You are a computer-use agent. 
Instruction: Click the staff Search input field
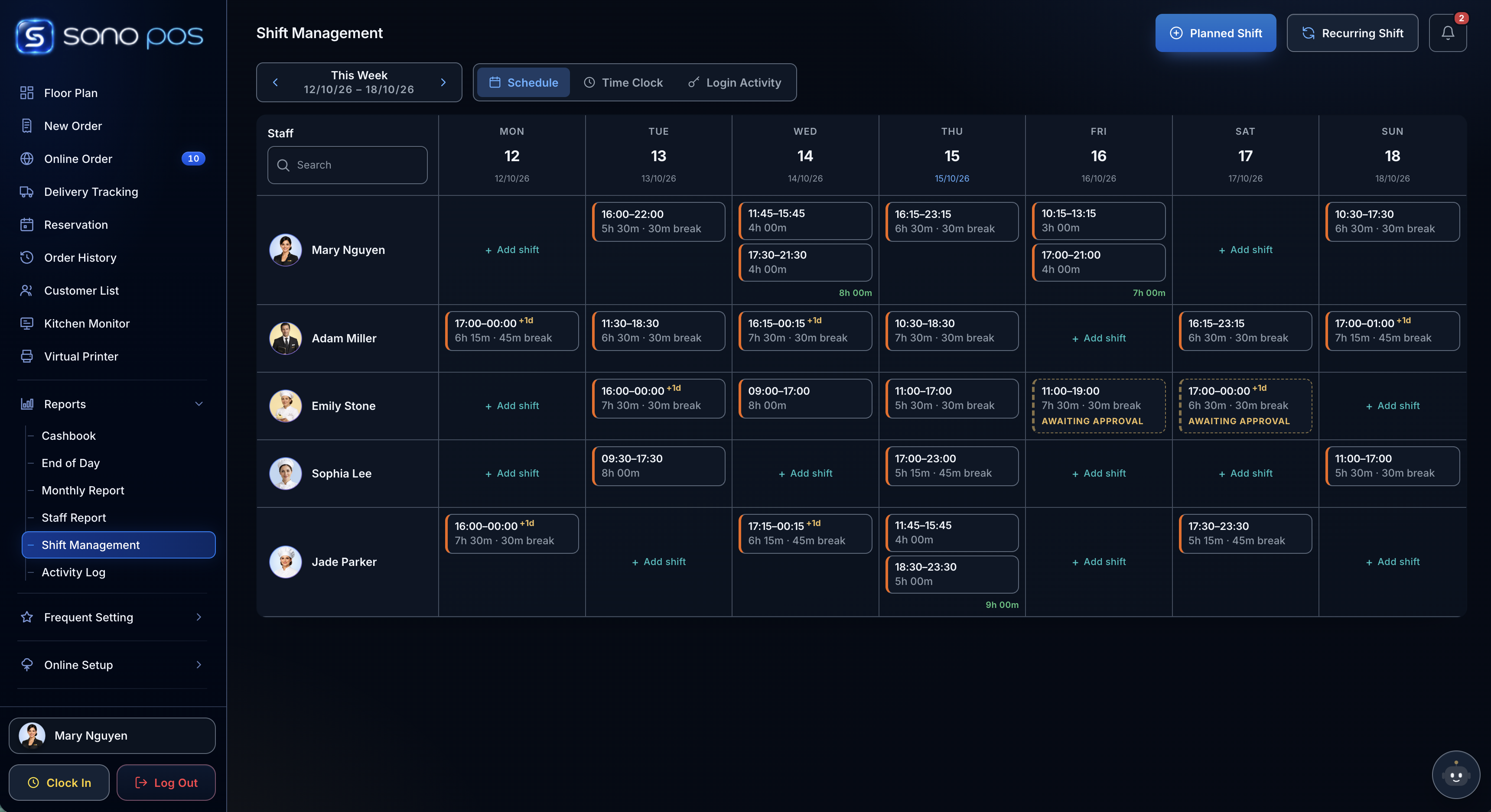347,165
